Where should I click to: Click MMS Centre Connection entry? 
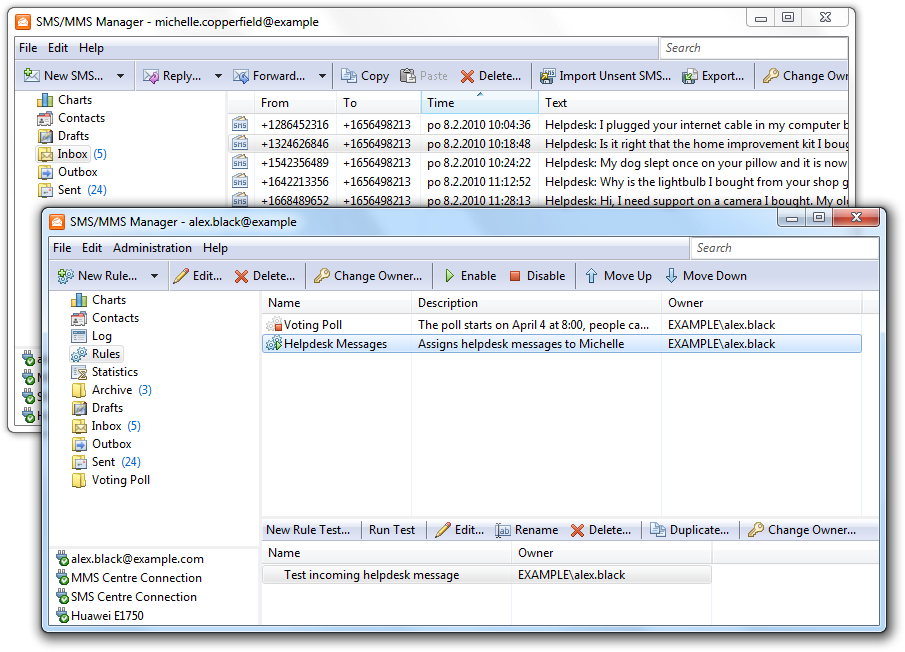click(x=129, y=578)
